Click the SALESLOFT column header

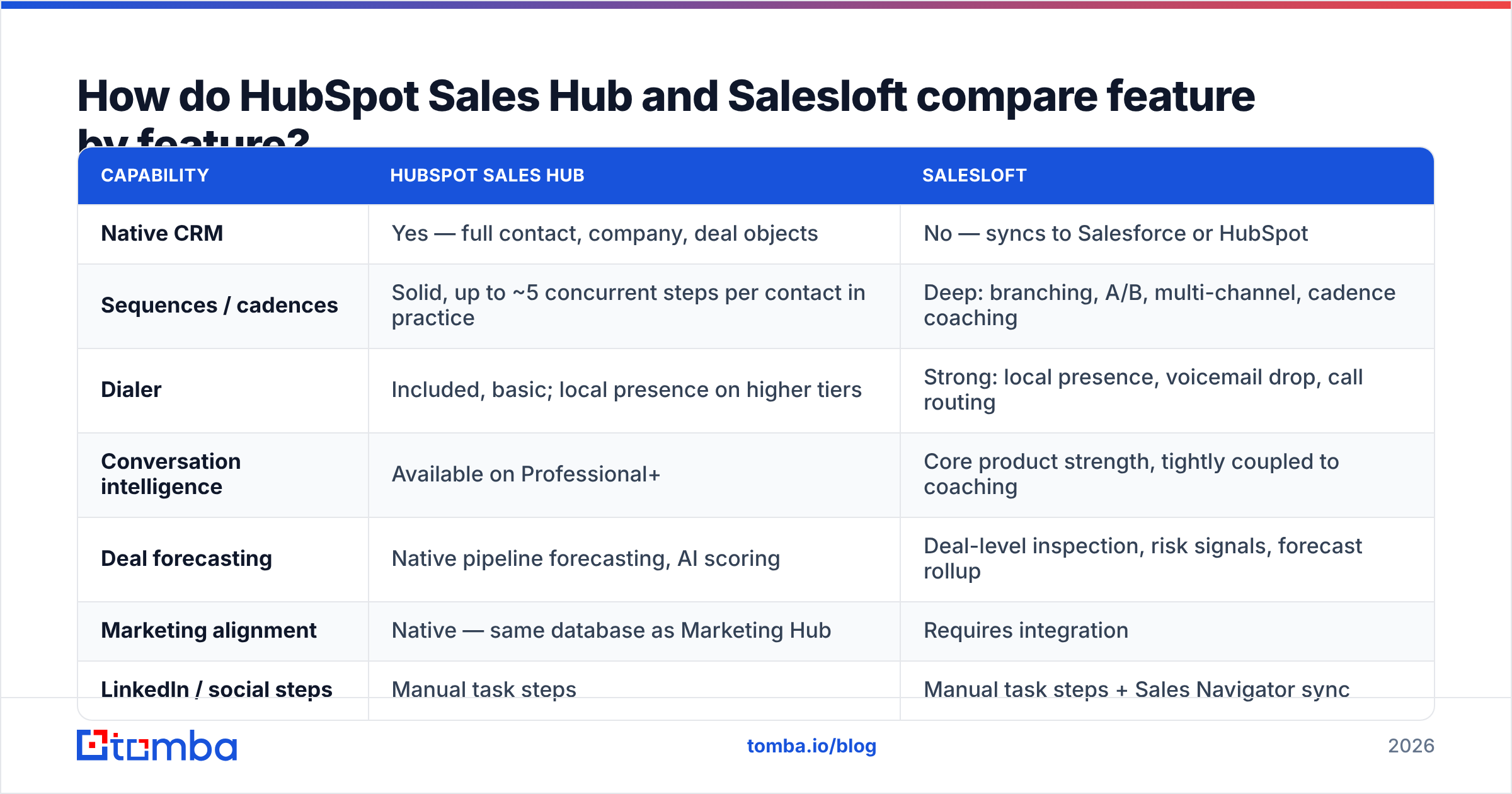(975, 175)
